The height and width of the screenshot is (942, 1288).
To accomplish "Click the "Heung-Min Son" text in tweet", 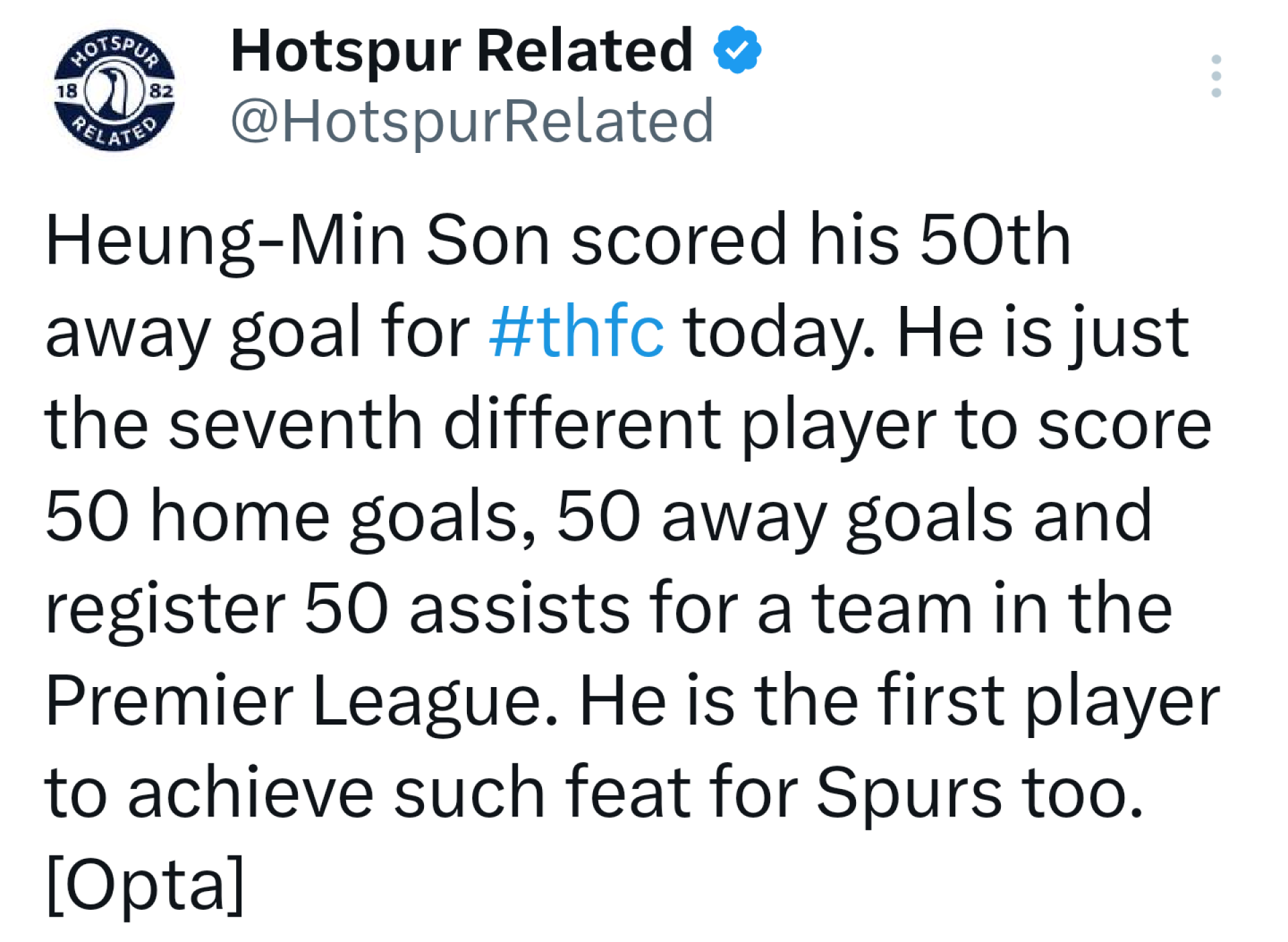I will click(297, 240).
